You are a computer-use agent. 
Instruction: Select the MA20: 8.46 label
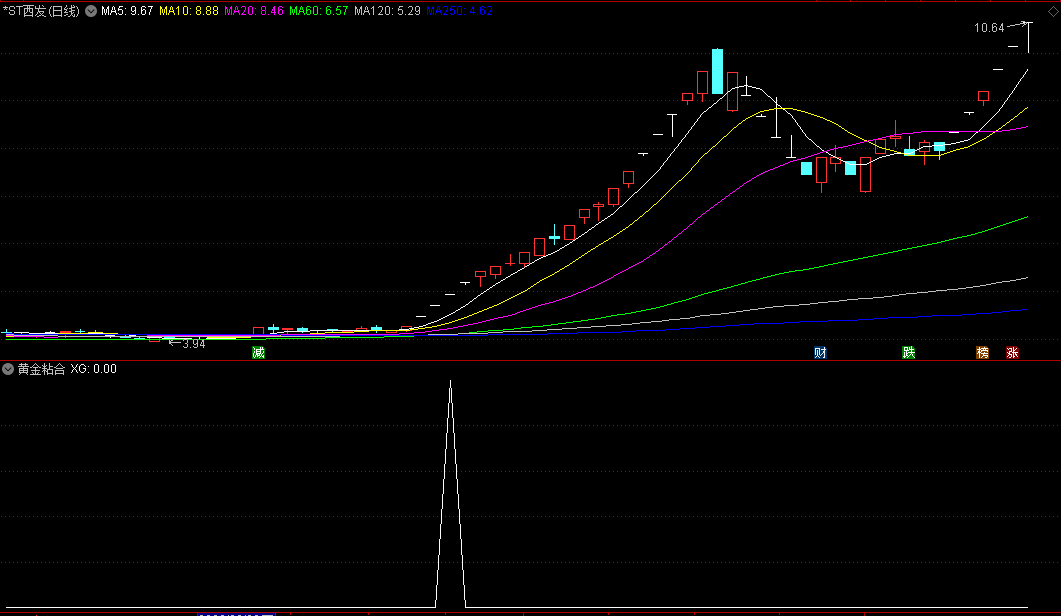coord(254,11)
